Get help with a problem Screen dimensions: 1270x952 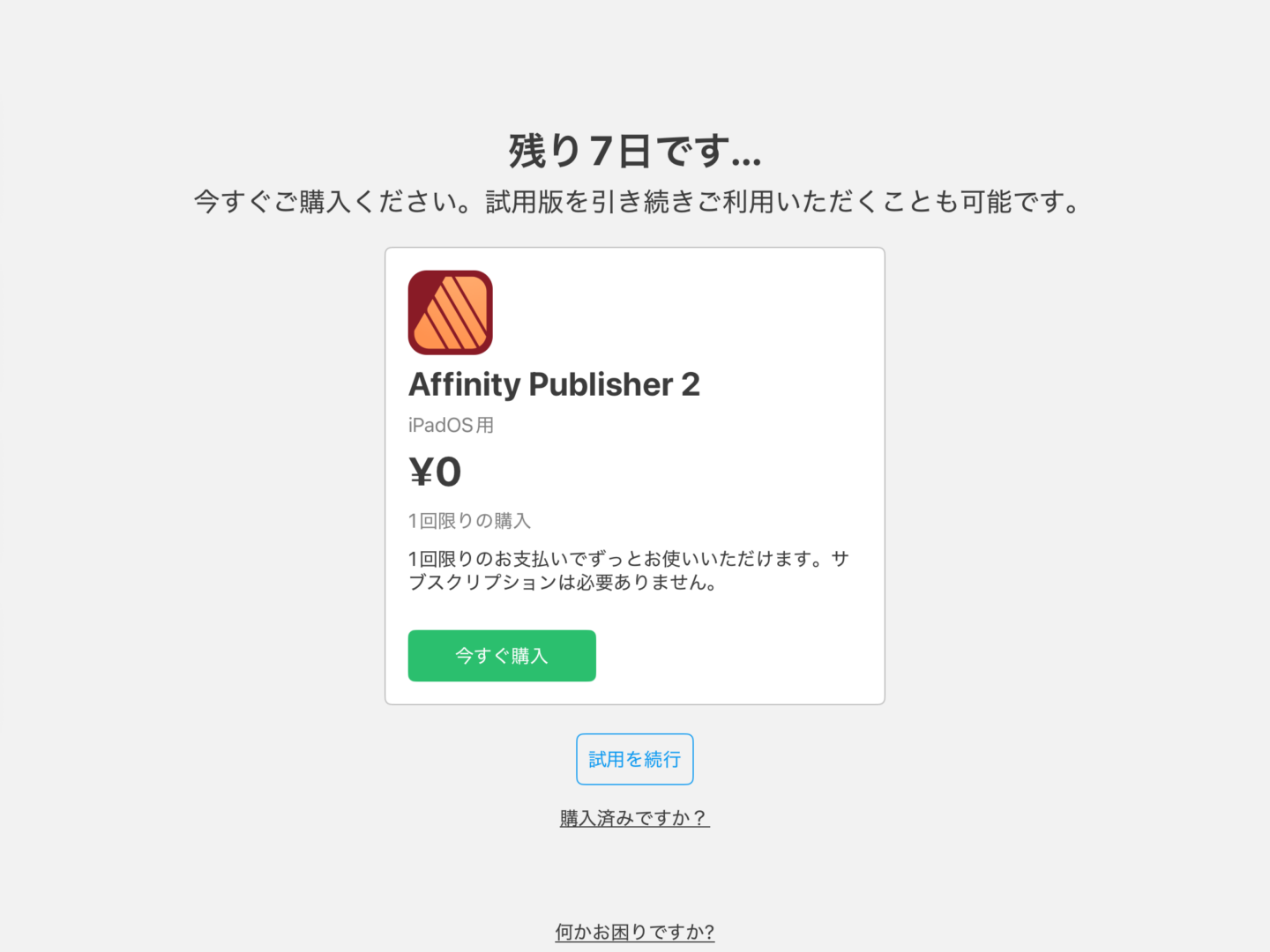coord(635,932)
